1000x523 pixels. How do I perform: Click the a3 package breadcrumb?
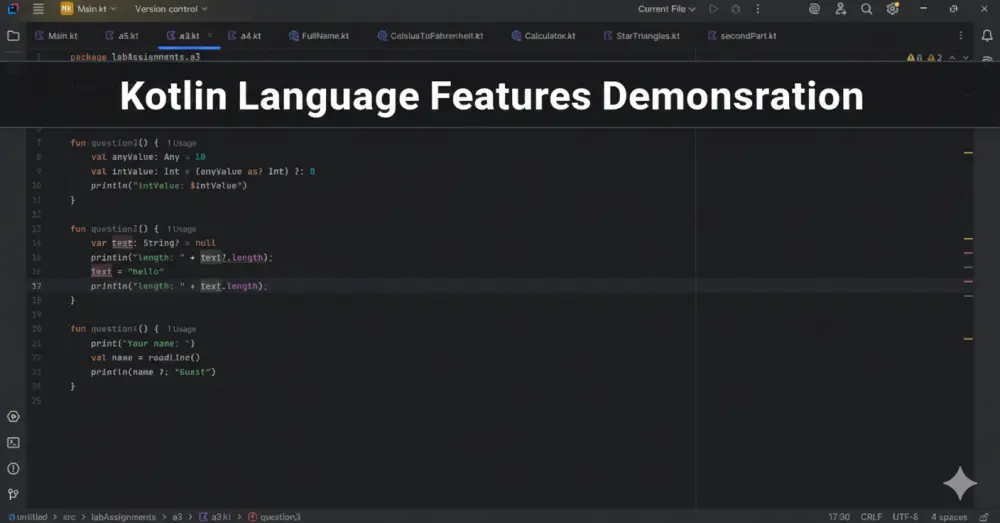(177, 517)
